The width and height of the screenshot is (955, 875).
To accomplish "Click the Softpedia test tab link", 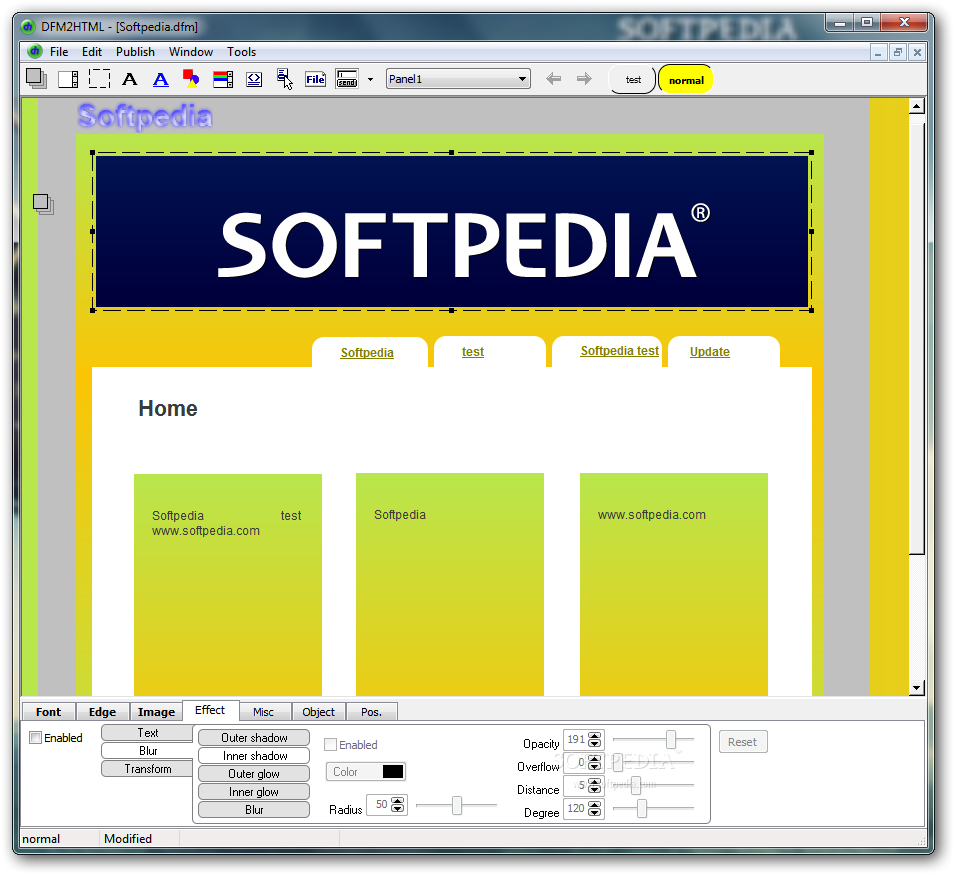I will pyautogui.click(x=619, y=351).
